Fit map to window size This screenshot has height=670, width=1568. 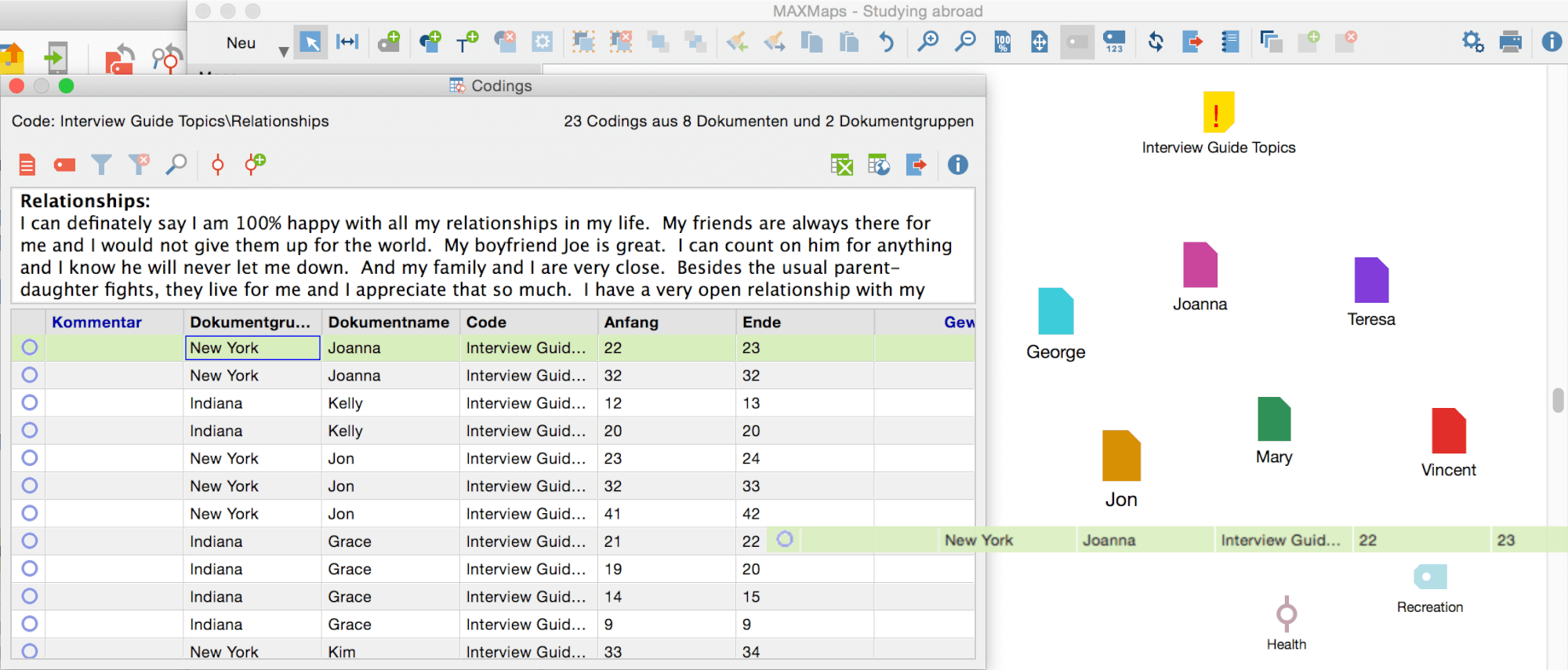pyautogui.click(x=1040, y=42)
